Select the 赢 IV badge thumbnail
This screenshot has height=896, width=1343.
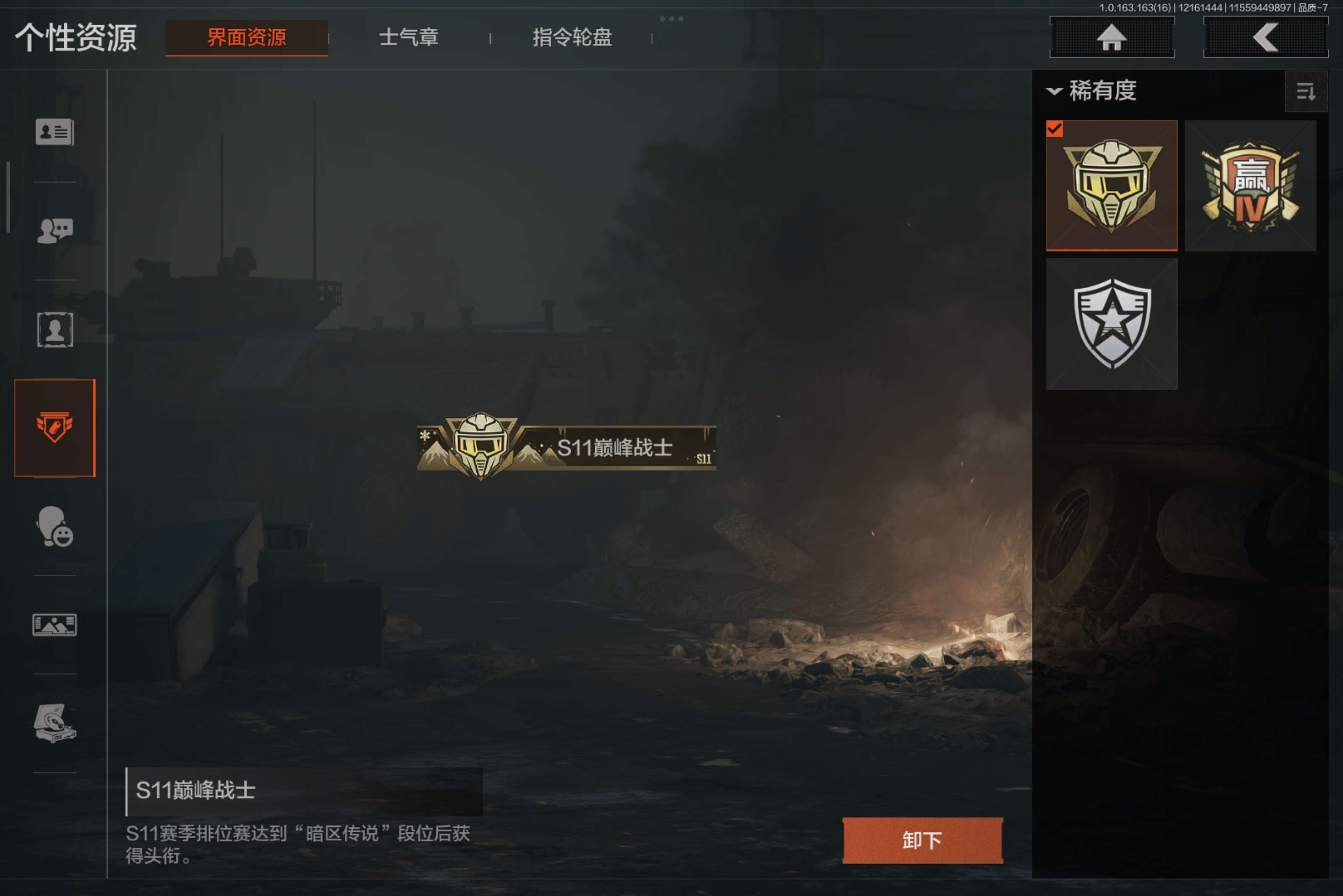click(x=1250, y=186)
